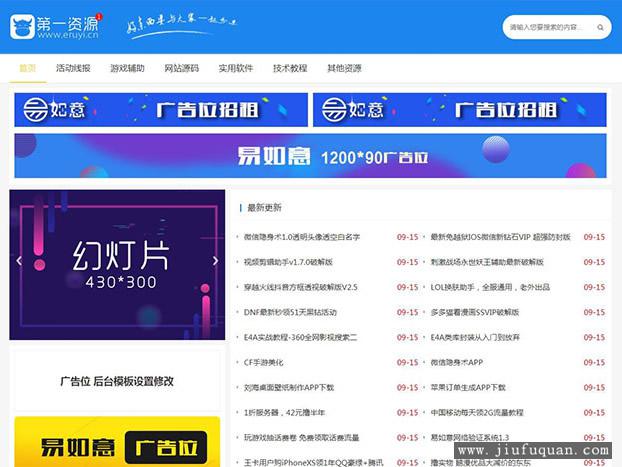This screenshot has width=622, height=467.
Task: Open 刘海桌面壁纸制作APP下载 article
Action: (x=289, y=388)
